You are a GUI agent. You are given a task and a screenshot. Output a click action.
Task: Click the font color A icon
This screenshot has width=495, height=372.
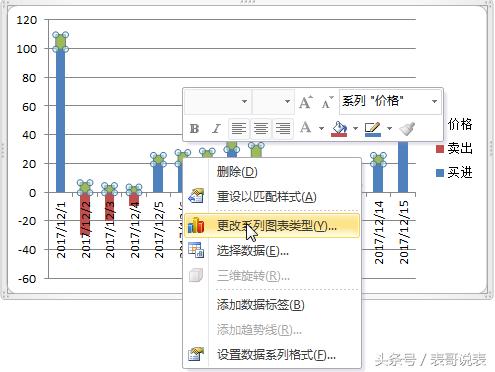tap(306, 128)
